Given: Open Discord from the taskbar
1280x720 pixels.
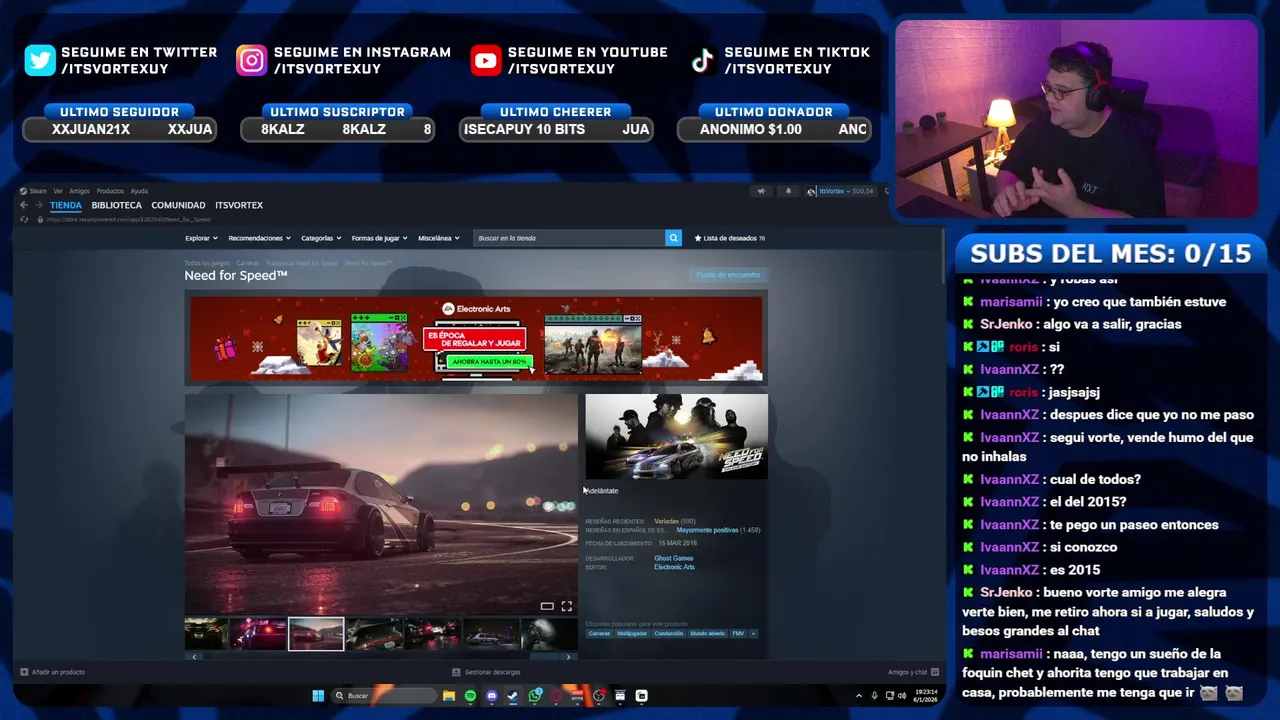Looking at the screenshot, I should click(x=491, y=696).
